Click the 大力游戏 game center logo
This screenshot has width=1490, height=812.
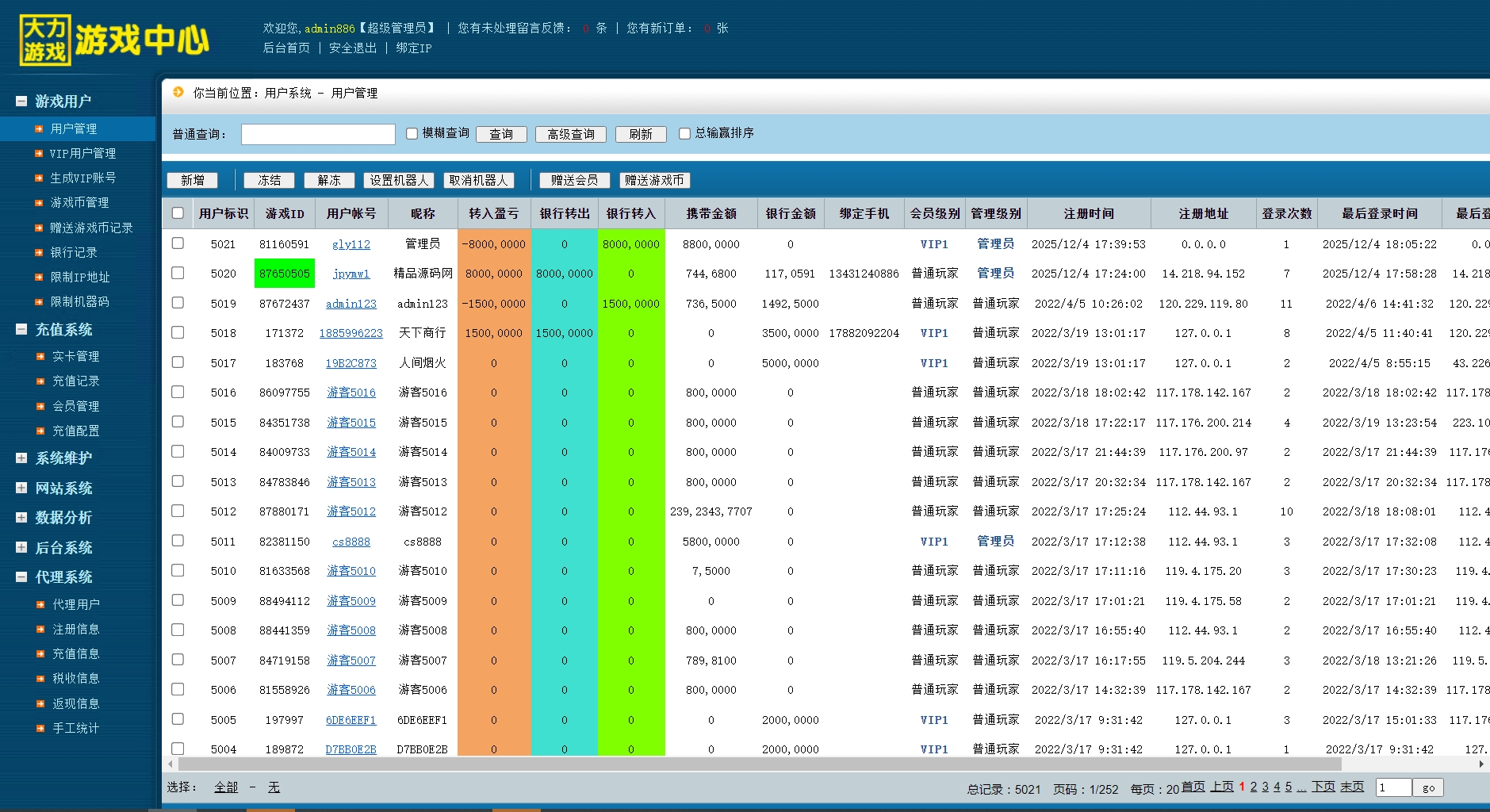tap(114, 40)
